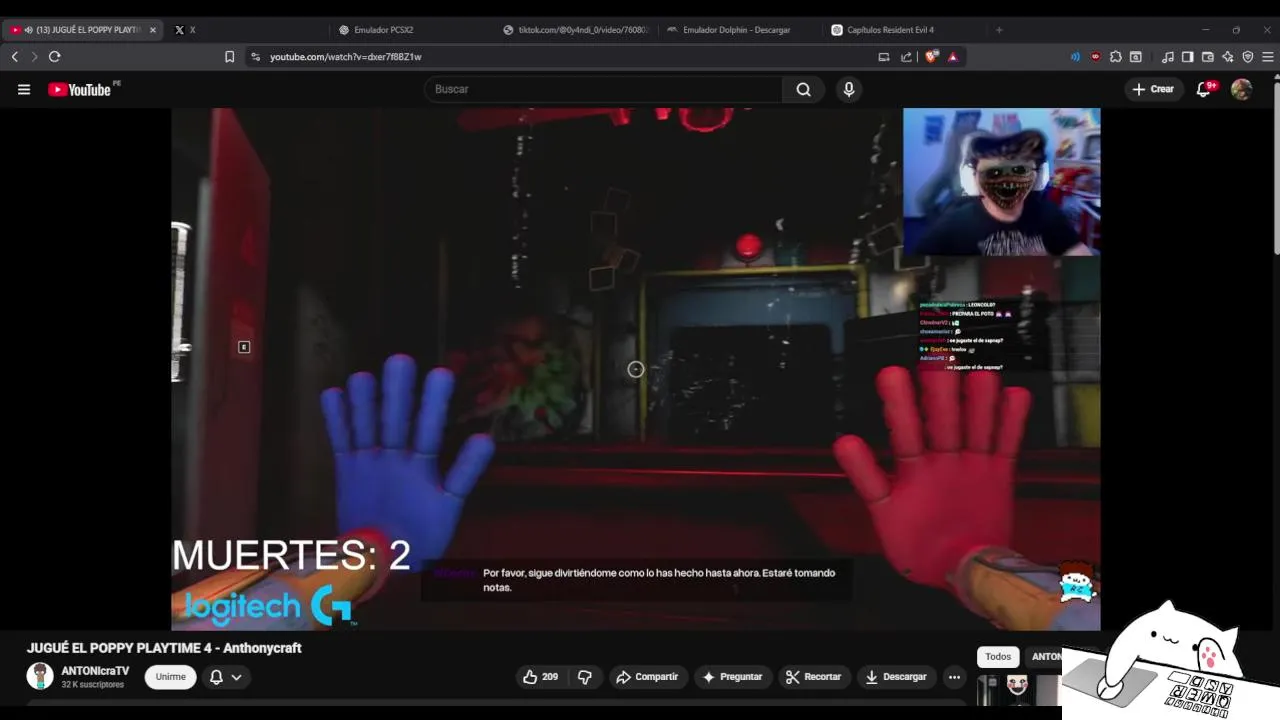Switch to Capítulos Resident Evil 4 tab
1280x720 pixels.
pos(905,30)
